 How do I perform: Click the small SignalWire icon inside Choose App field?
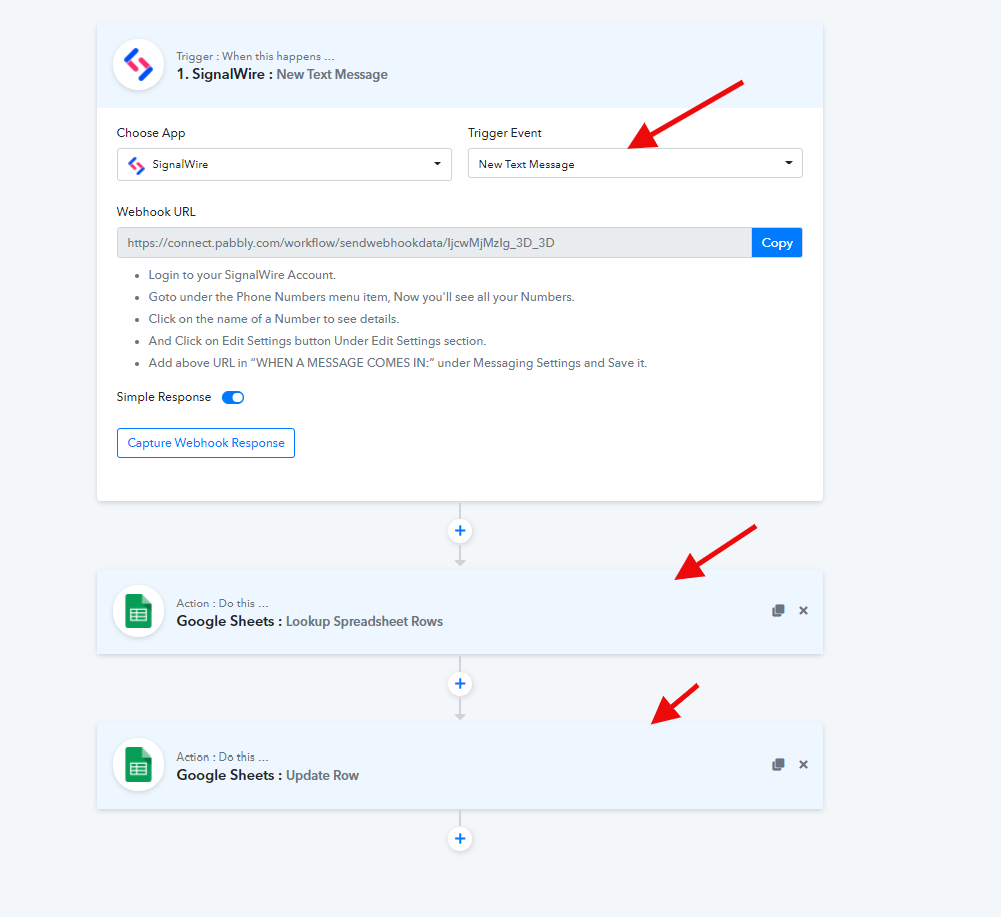(x=137, y=165)
